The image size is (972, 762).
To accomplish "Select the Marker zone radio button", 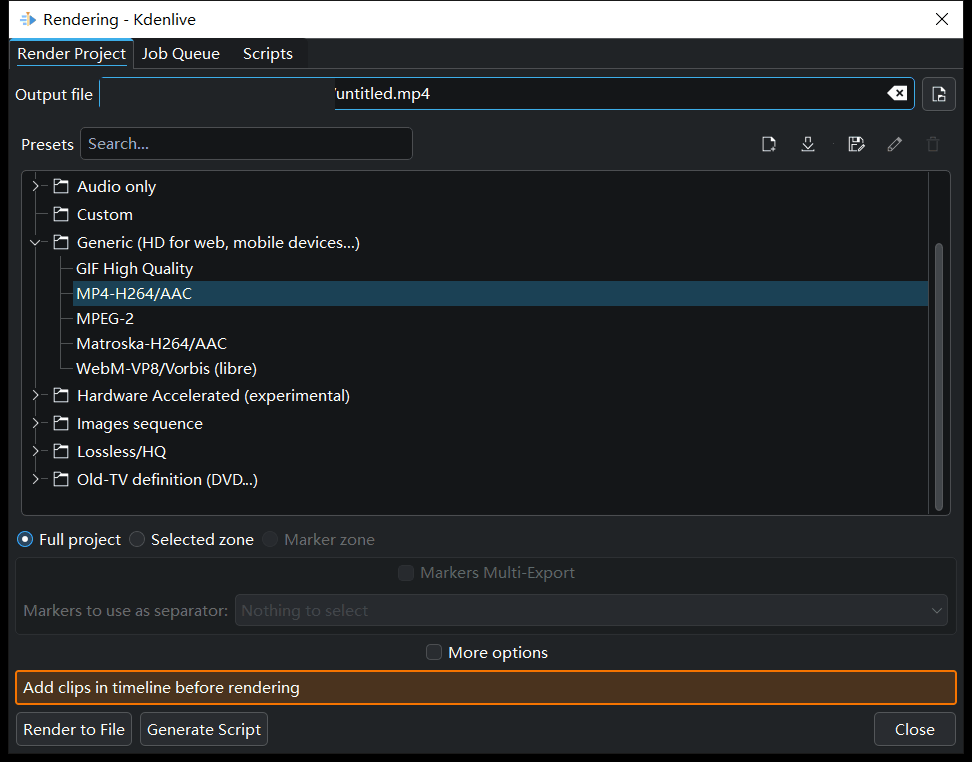I will pyautogui.click(x=270, y=539).
